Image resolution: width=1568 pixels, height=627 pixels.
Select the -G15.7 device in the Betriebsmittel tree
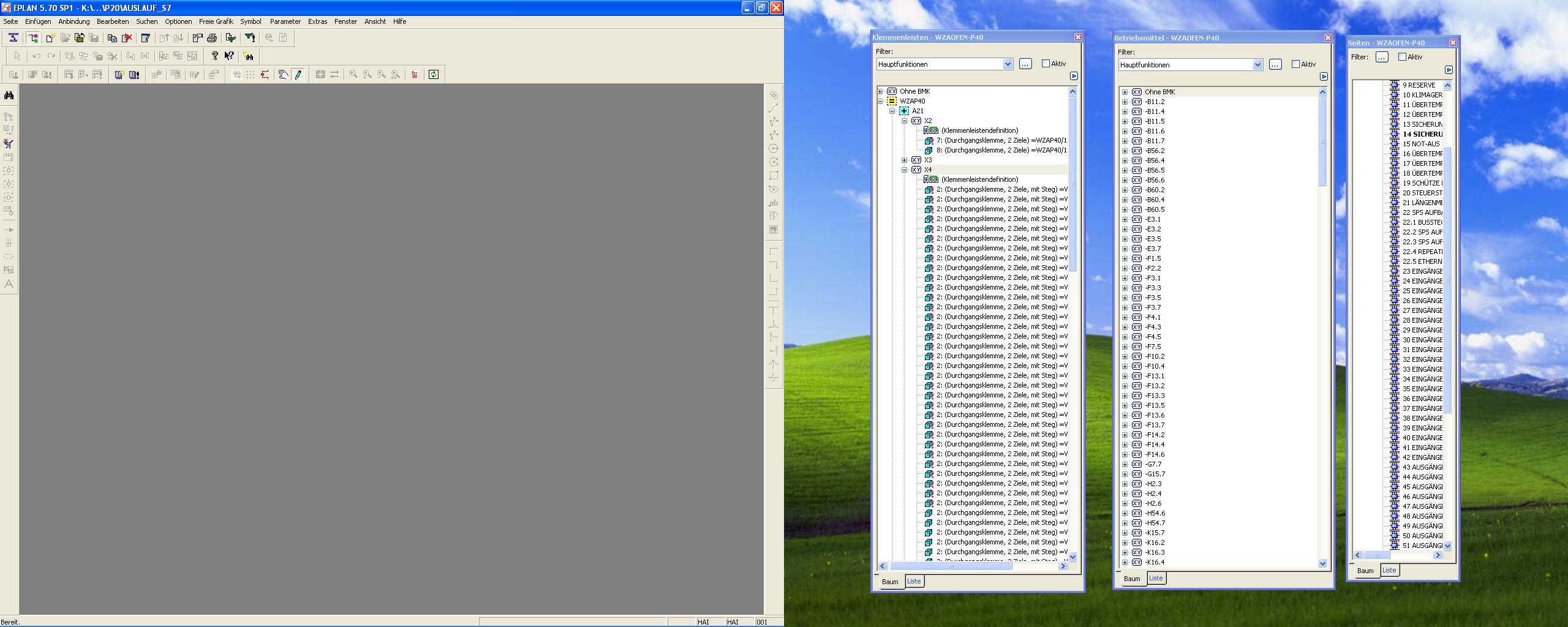pyautogui.click(x=1155, y=474)
